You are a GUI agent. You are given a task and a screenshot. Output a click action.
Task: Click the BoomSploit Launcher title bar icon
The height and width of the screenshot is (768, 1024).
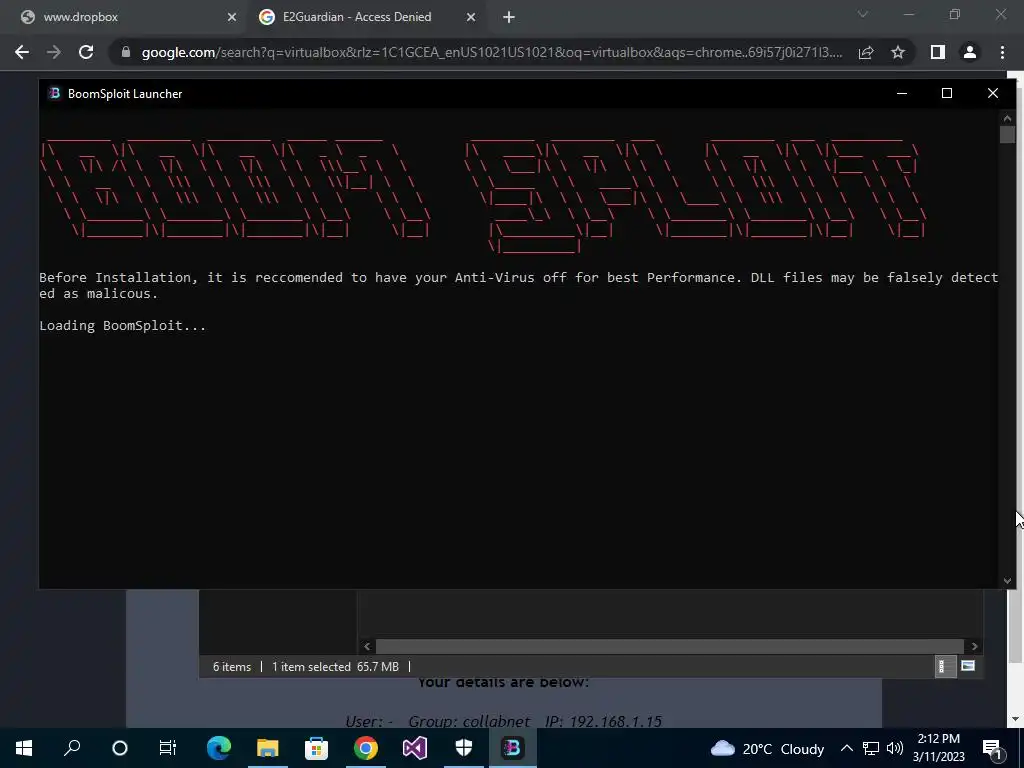point(54,93)
